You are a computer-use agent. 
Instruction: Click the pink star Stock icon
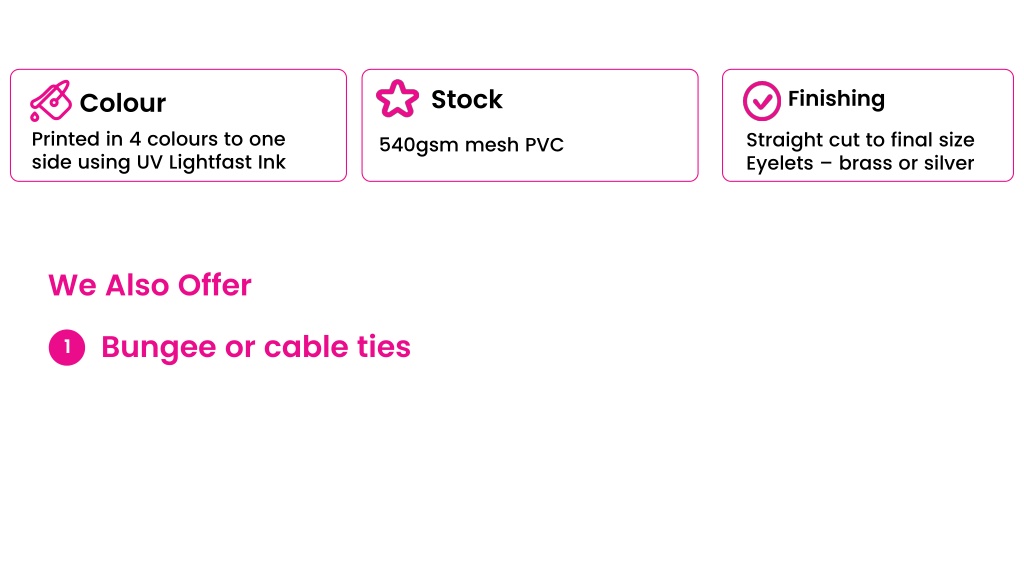coord(397,99)
